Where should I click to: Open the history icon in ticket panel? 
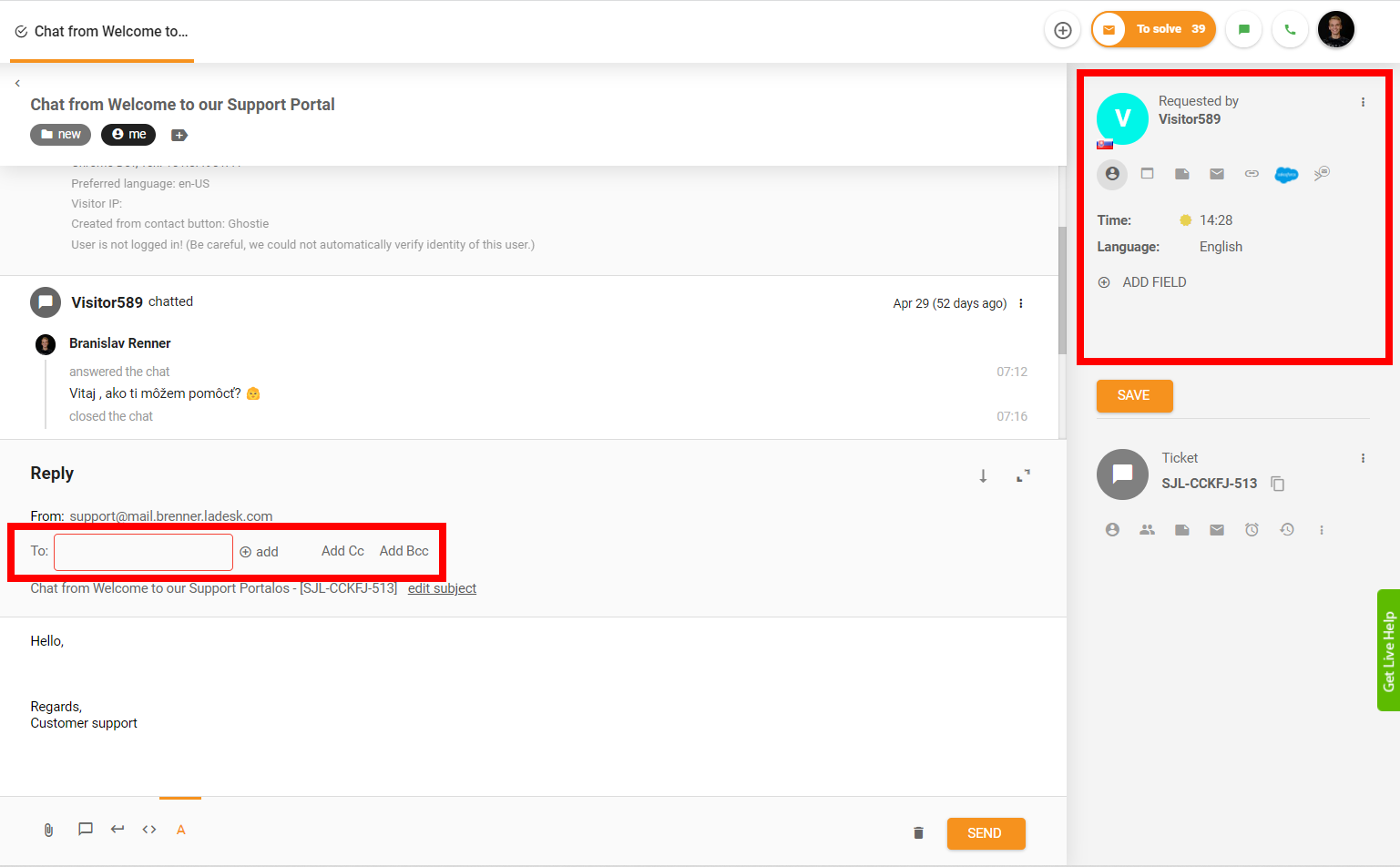click(1286, 530)
